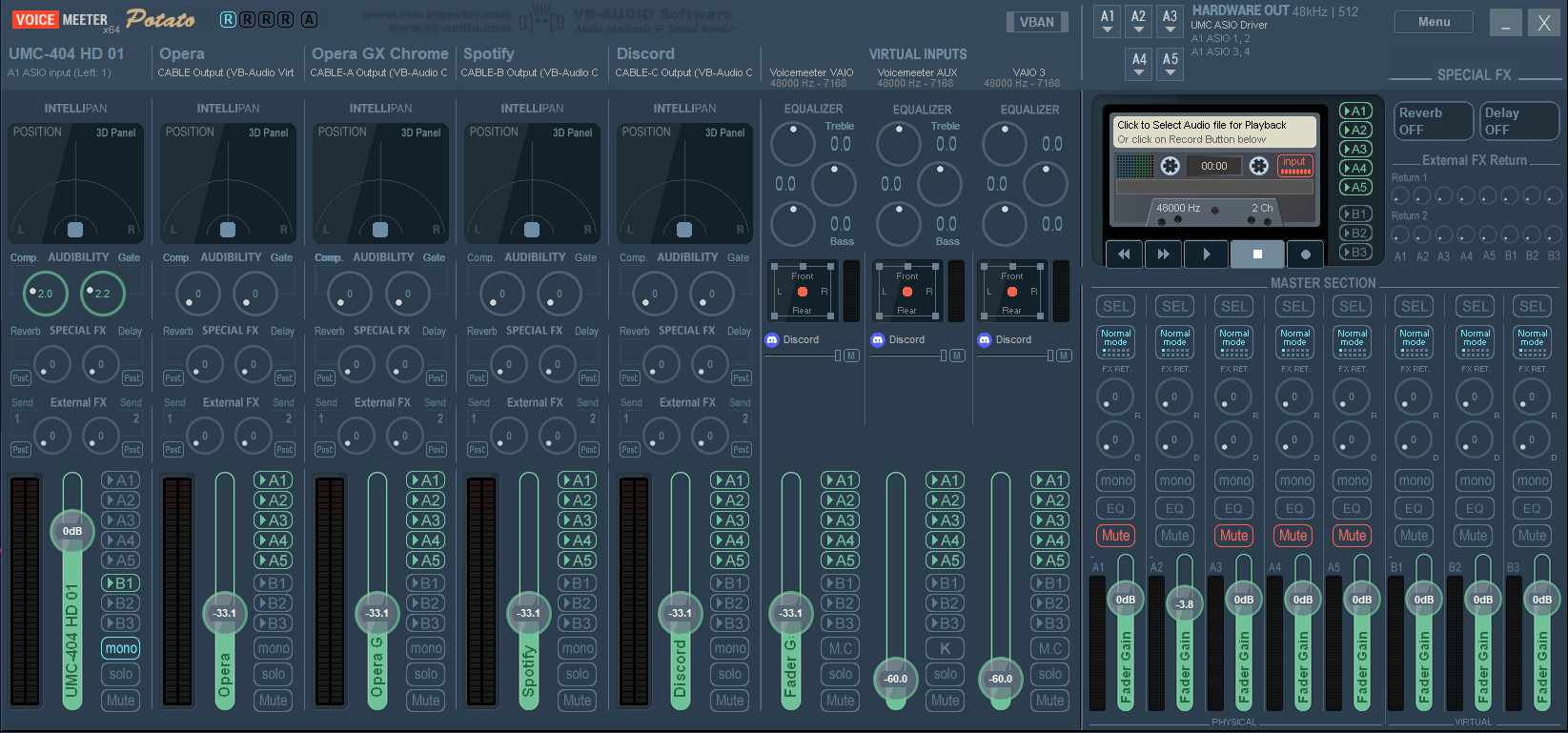Open the A4 hardware out dropdown

point(1138,64)
